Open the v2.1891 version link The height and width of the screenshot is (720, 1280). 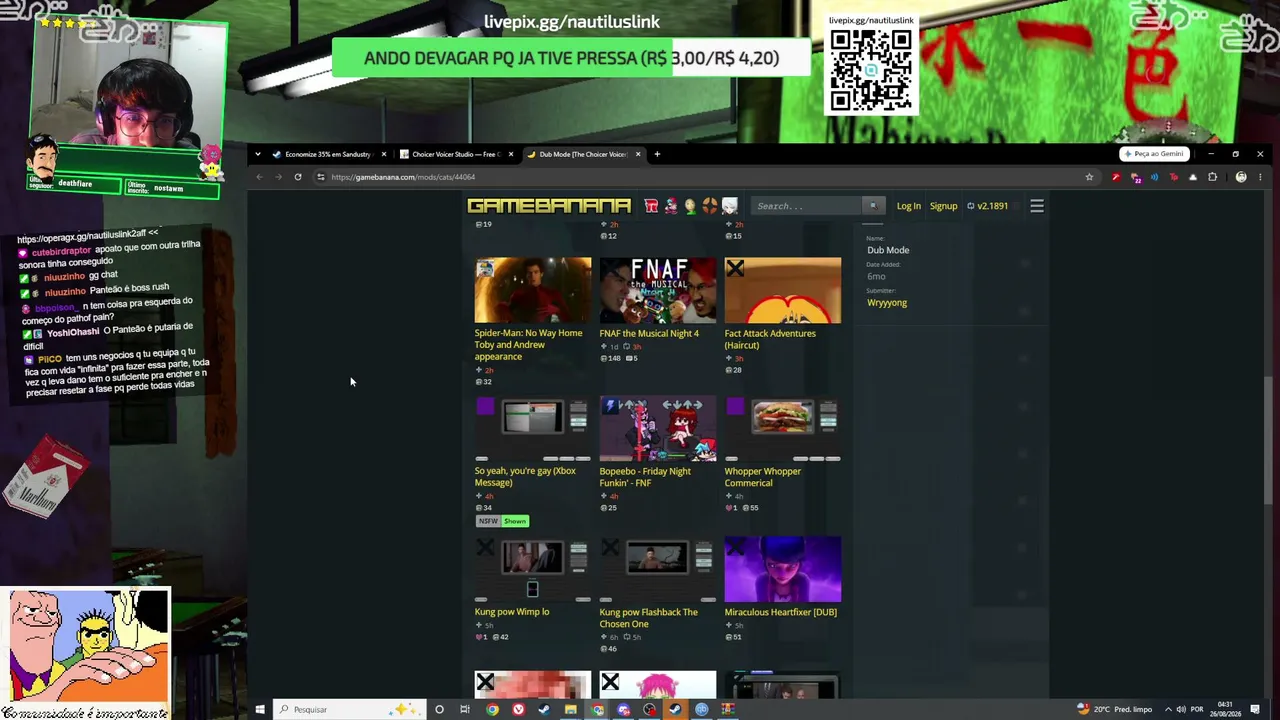(x=987, y=206)
